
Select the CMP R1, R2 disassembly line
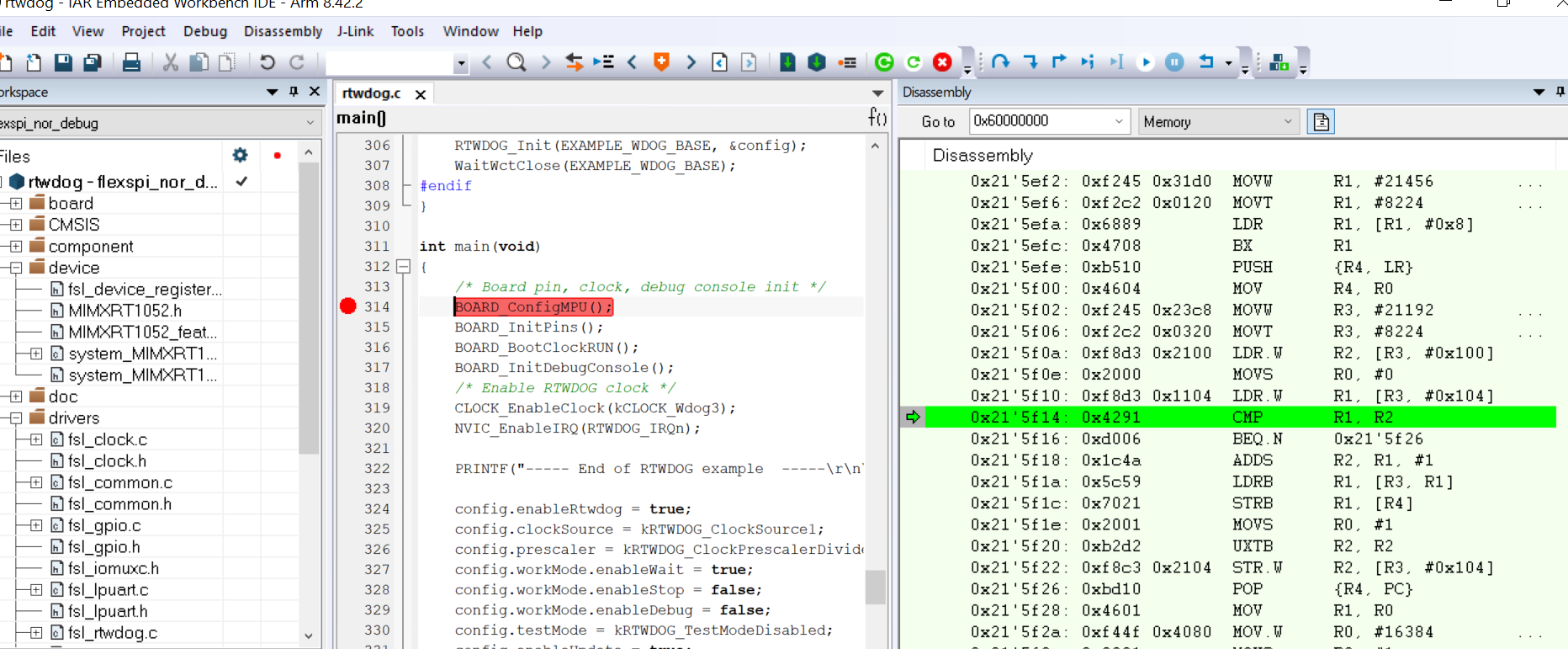1240,418
